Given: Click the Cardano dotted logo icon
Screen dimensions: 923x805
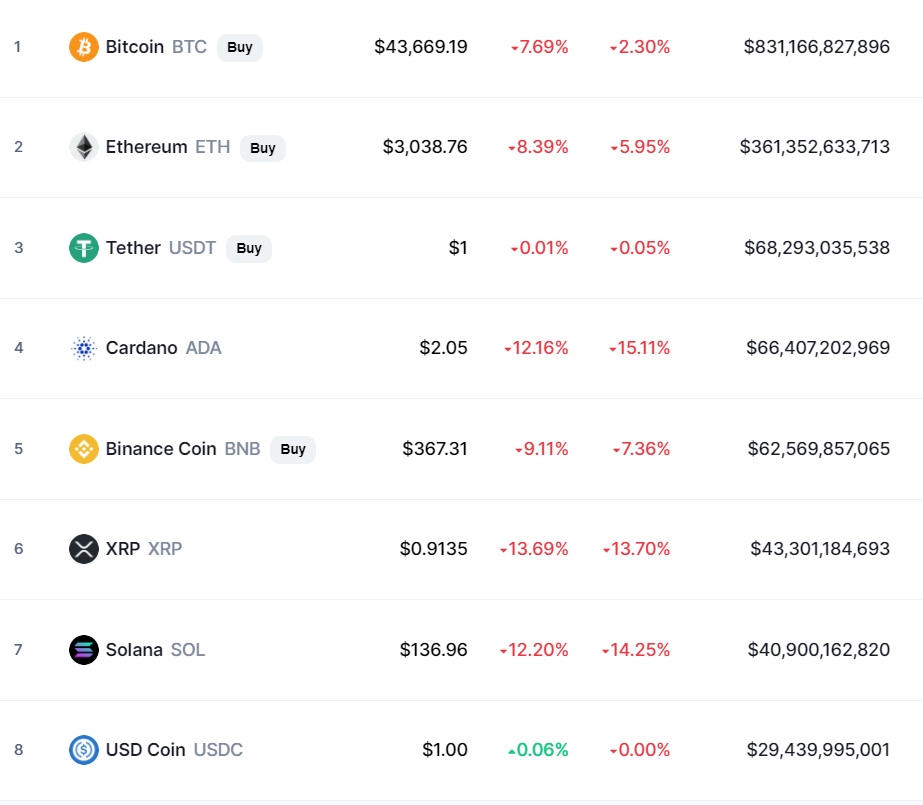Looking at the screenshot, I should 84,348.
